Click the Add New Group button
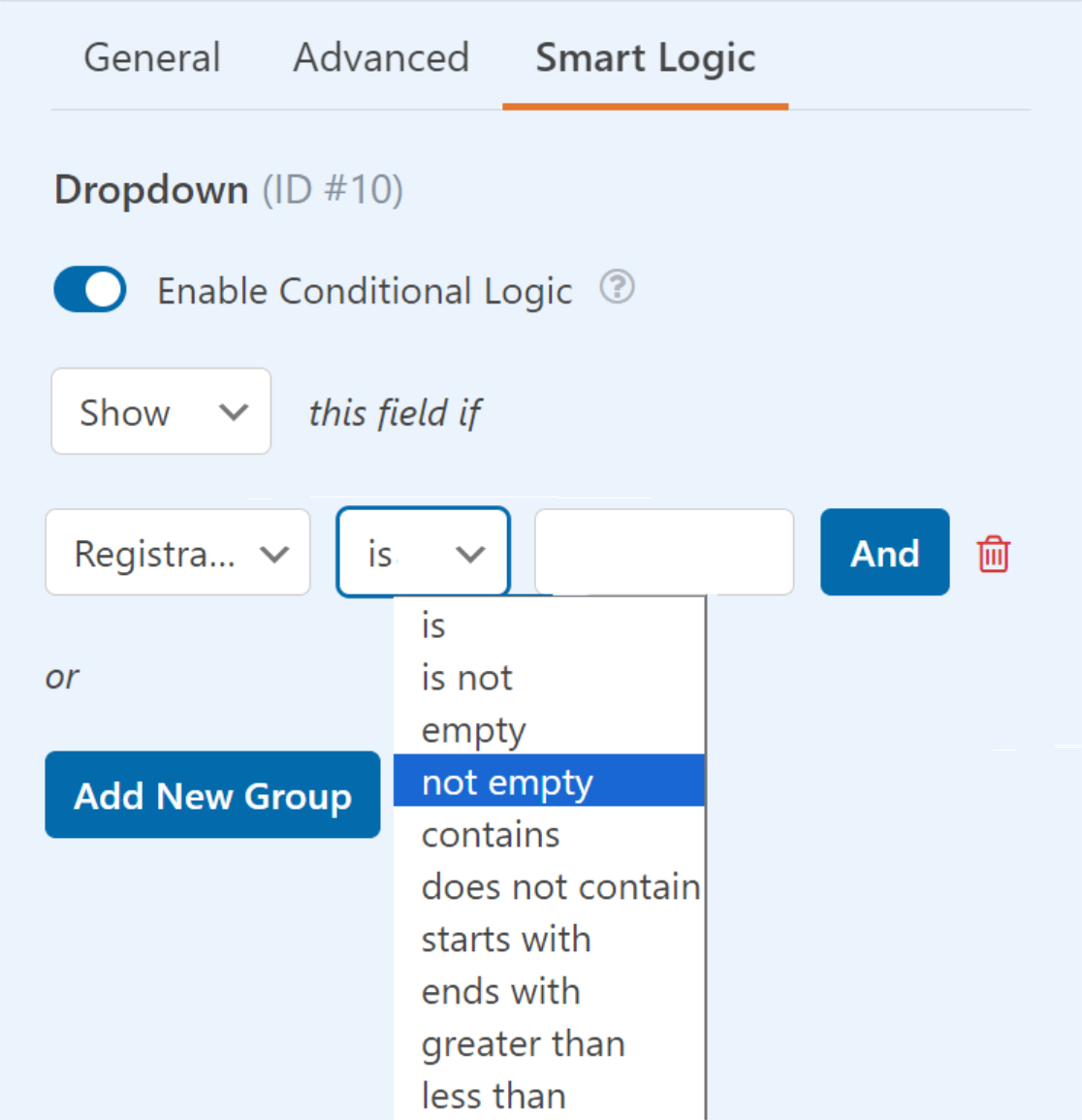This screenshot has width=1082, height=1120. coord(213,795)
